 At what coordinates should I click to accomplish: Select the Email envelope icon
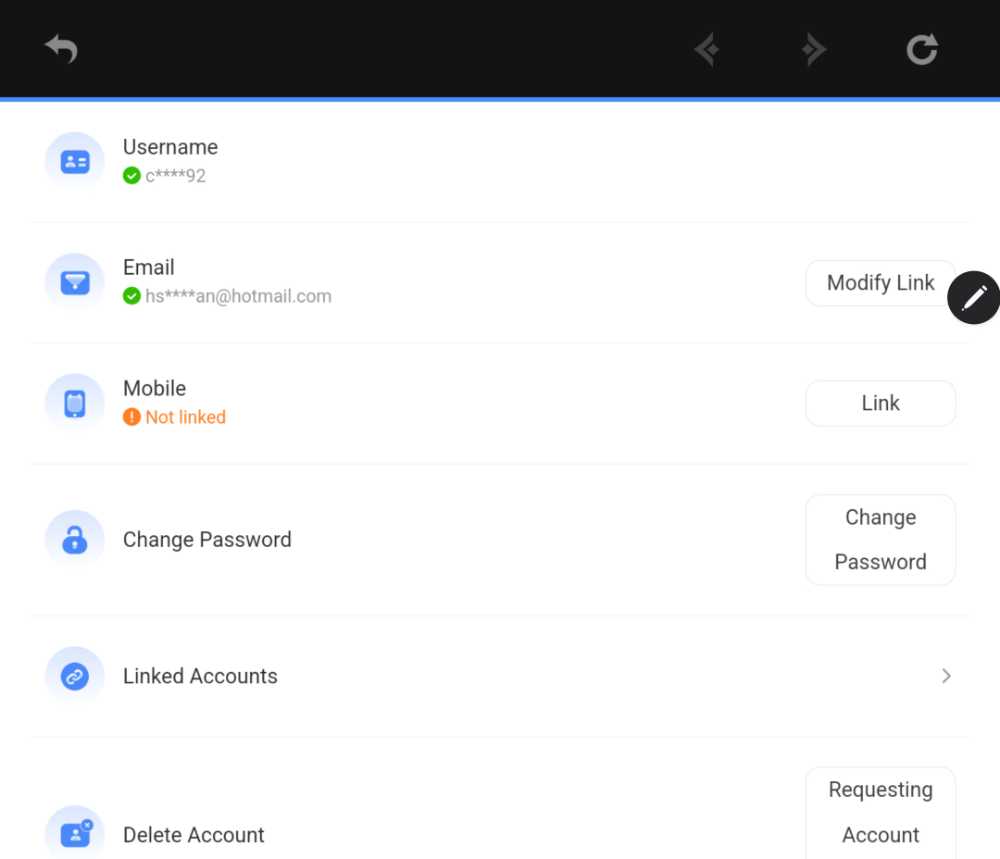(75, 282)
